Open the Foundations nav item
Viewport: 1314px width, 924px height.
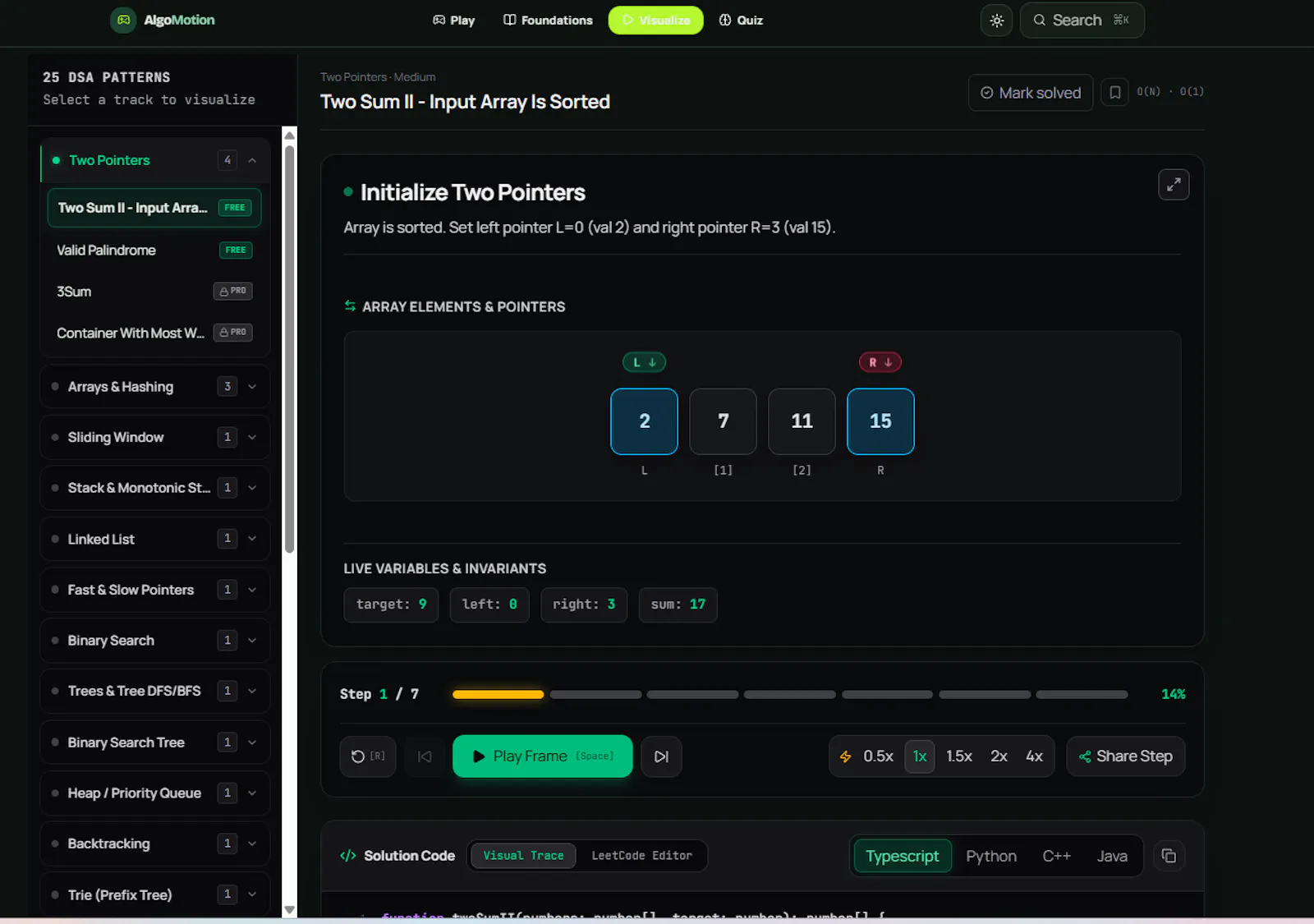pyautogui.click(x=548, y=20)
